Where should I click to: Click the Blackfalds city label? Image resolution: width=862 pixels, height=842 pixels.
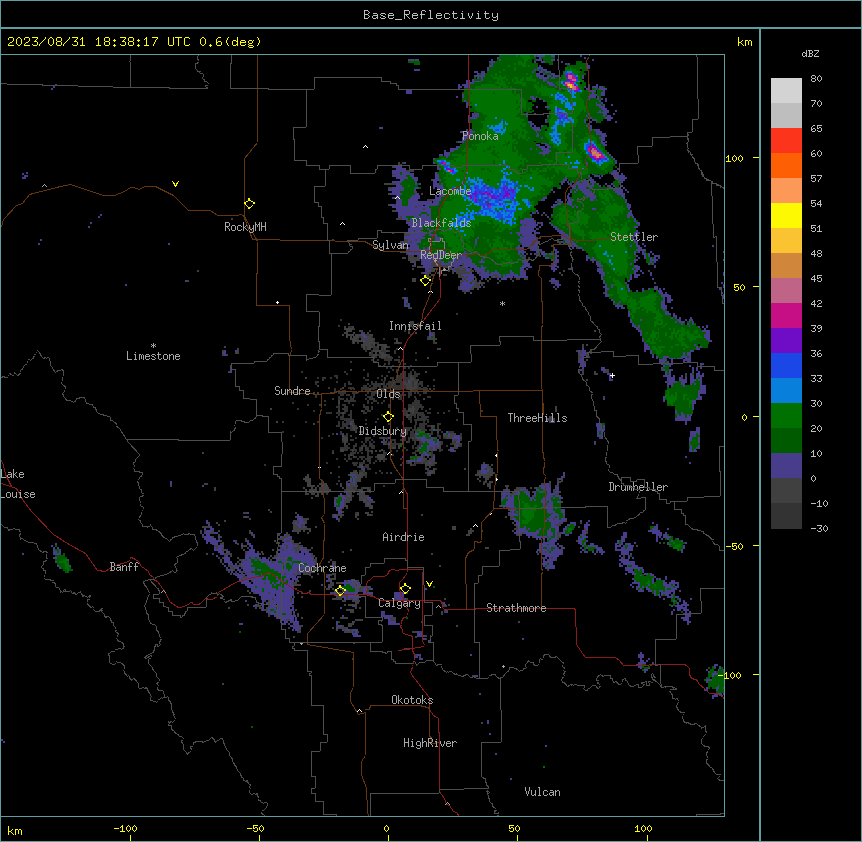point(441,223)
